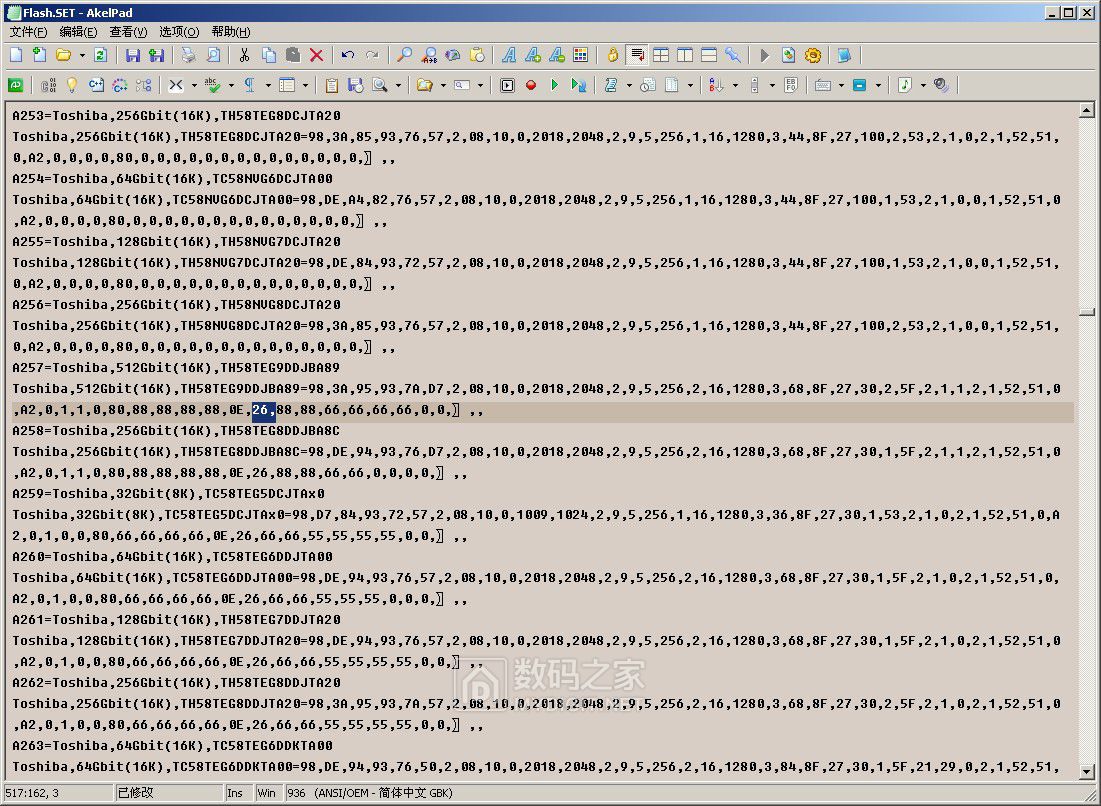
Task: Toggle Win newline format in status bar
Action: coord(266,793)
